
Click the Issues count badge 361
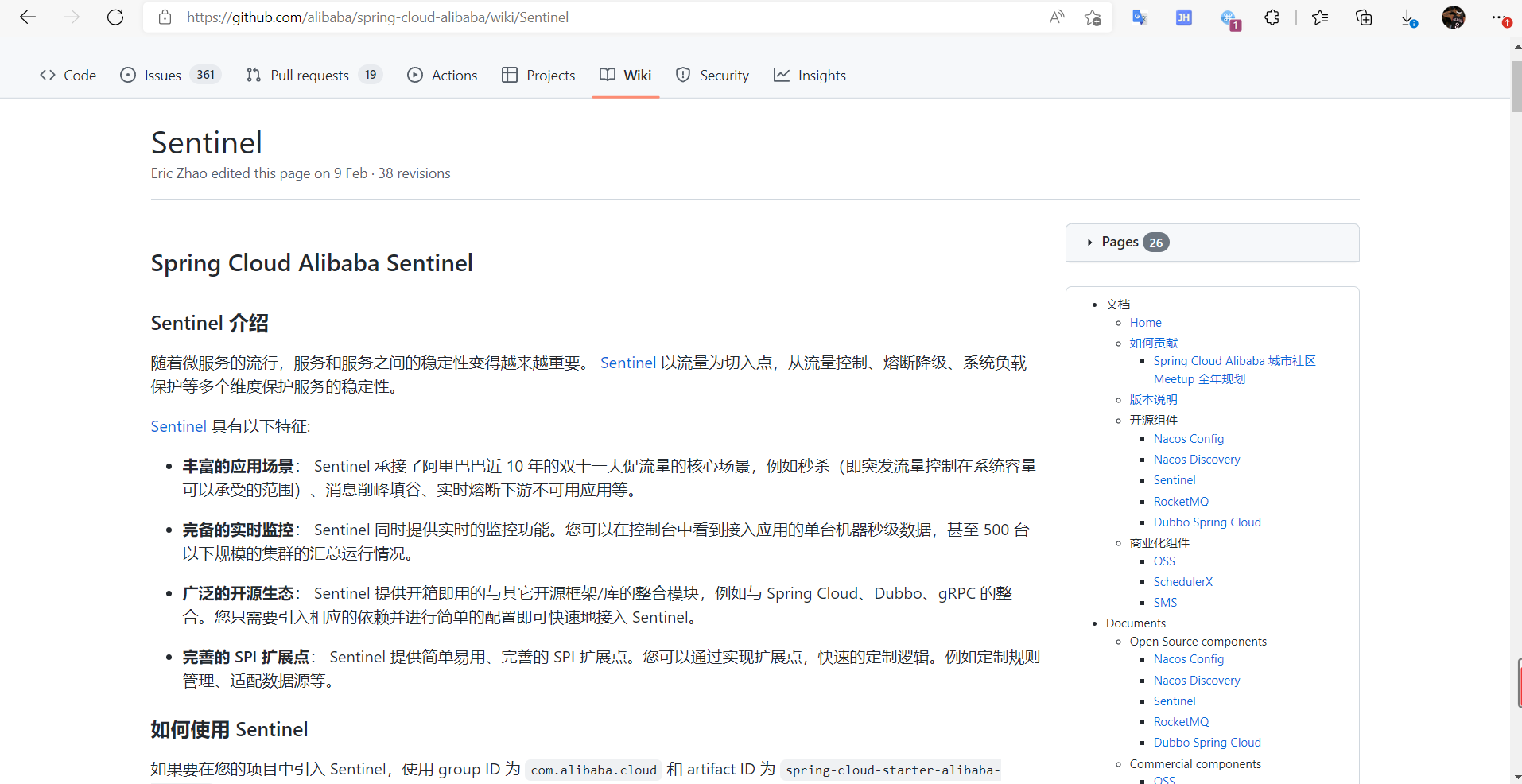[x=206, y=75]
